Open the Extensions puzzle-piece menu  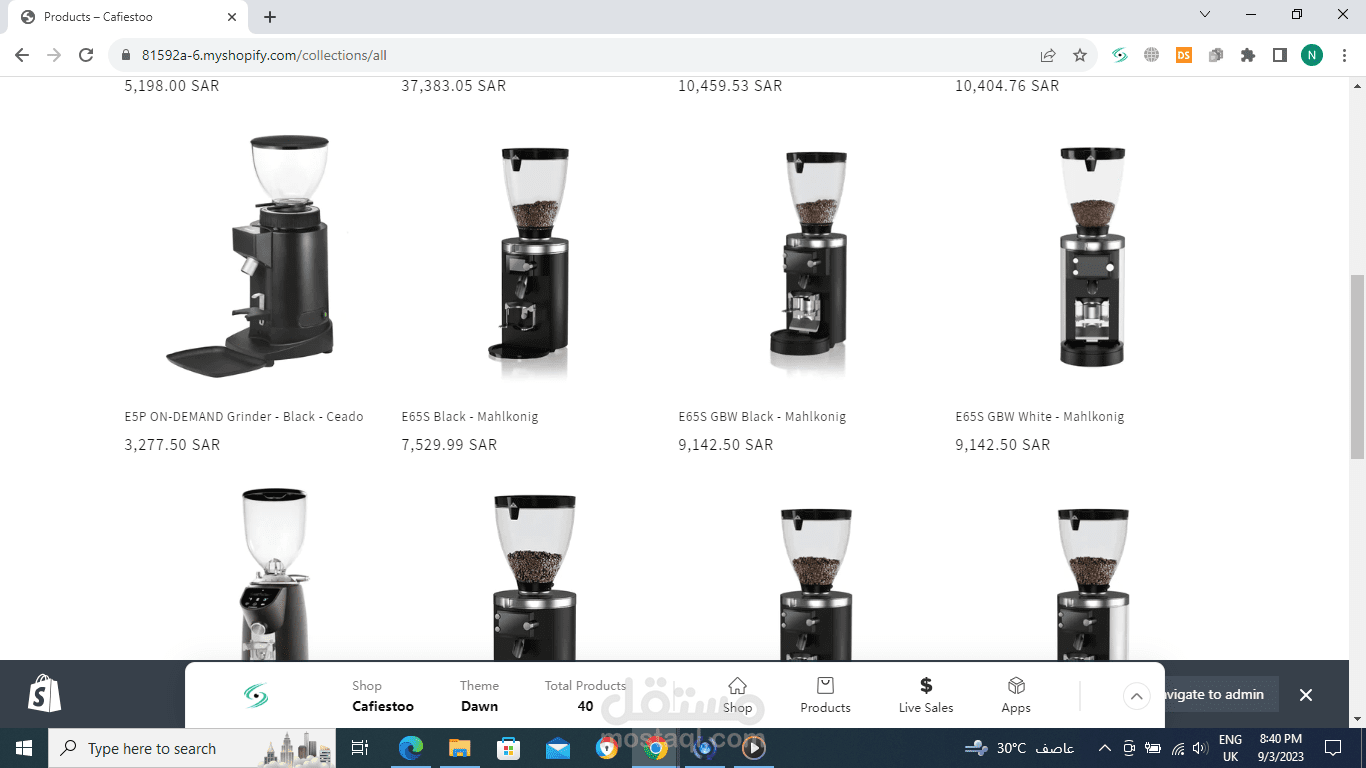pos(1248,55)
